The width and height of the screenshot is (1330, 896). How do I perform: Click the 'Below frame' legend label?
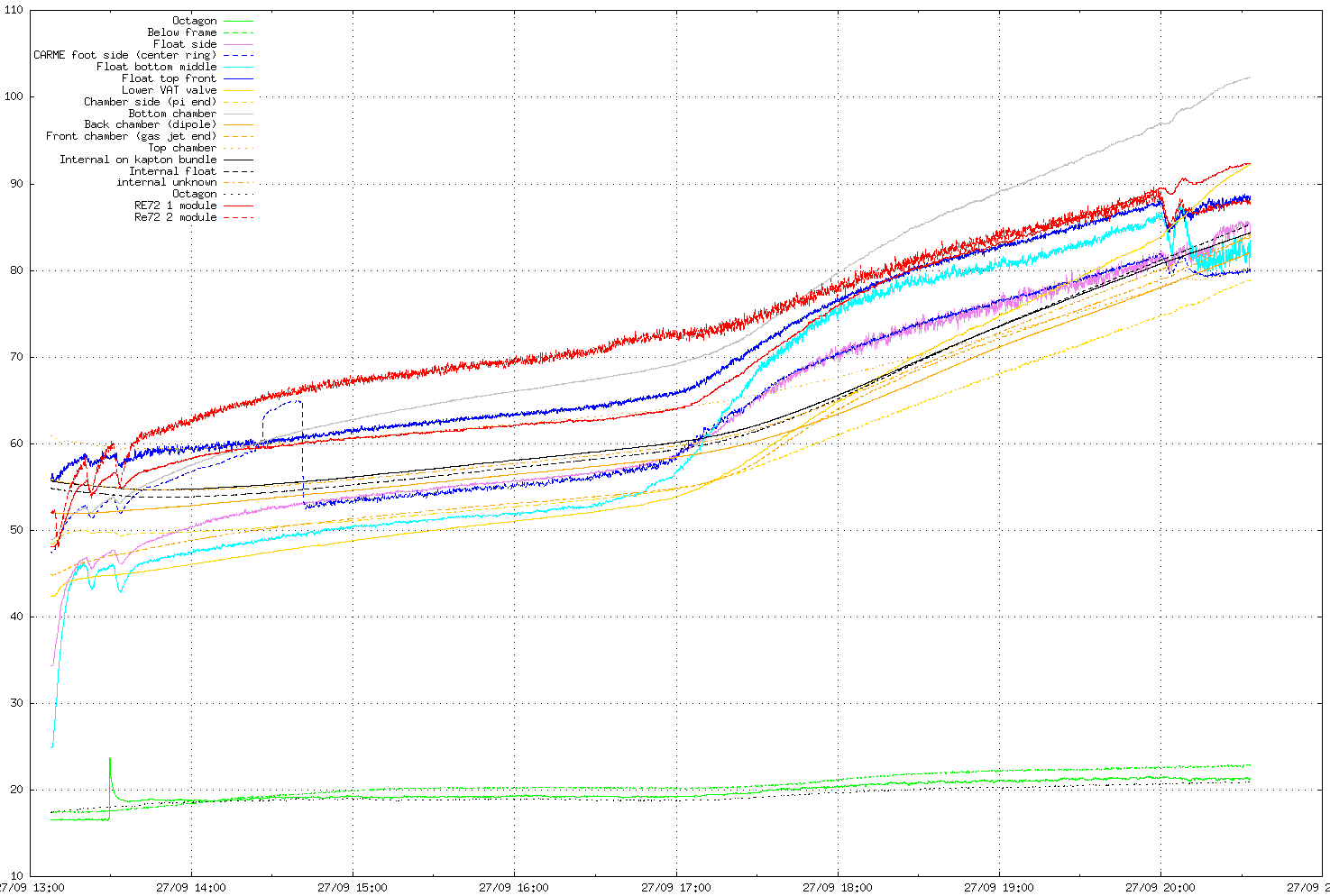(182, 32)
